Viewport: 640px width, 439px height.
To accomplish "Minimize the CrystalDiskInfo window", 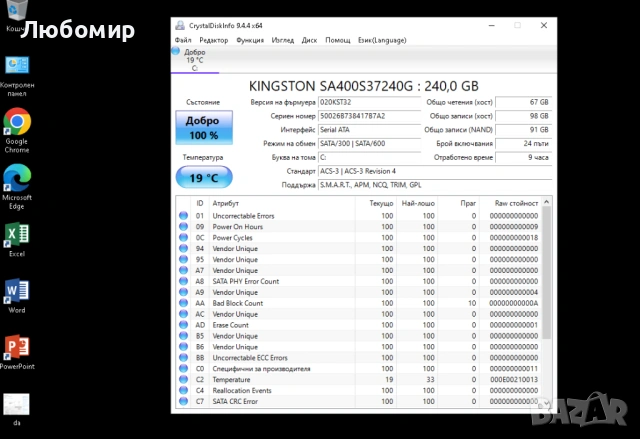I will 491,25.
